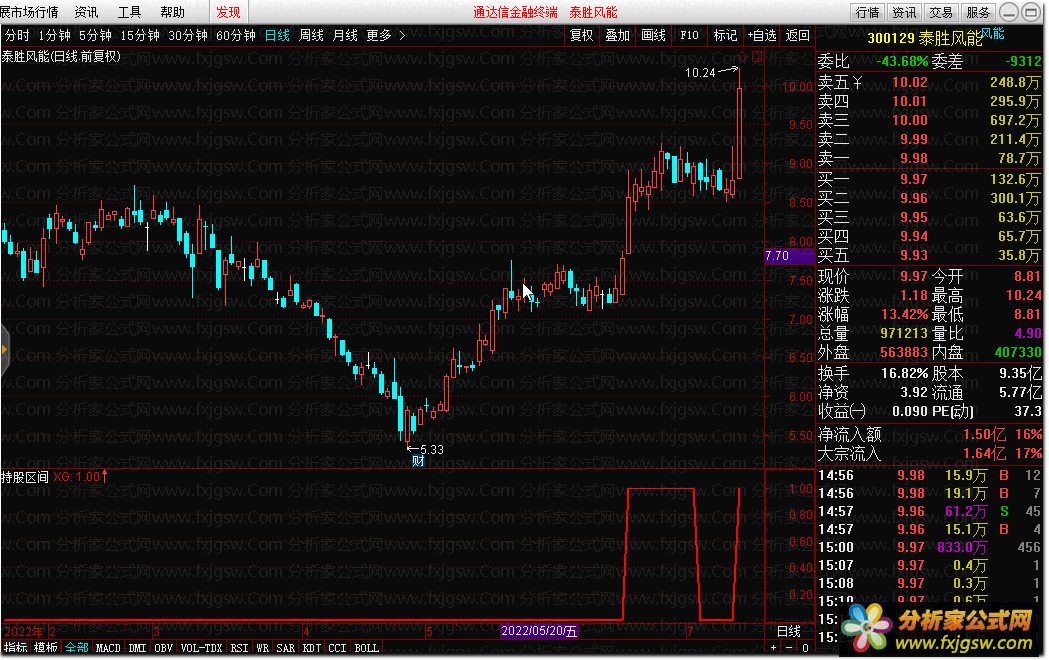The width and height of the screenshot is (1049, 660).
Task: Switch indicator to SAR
Action: point(285,647)
